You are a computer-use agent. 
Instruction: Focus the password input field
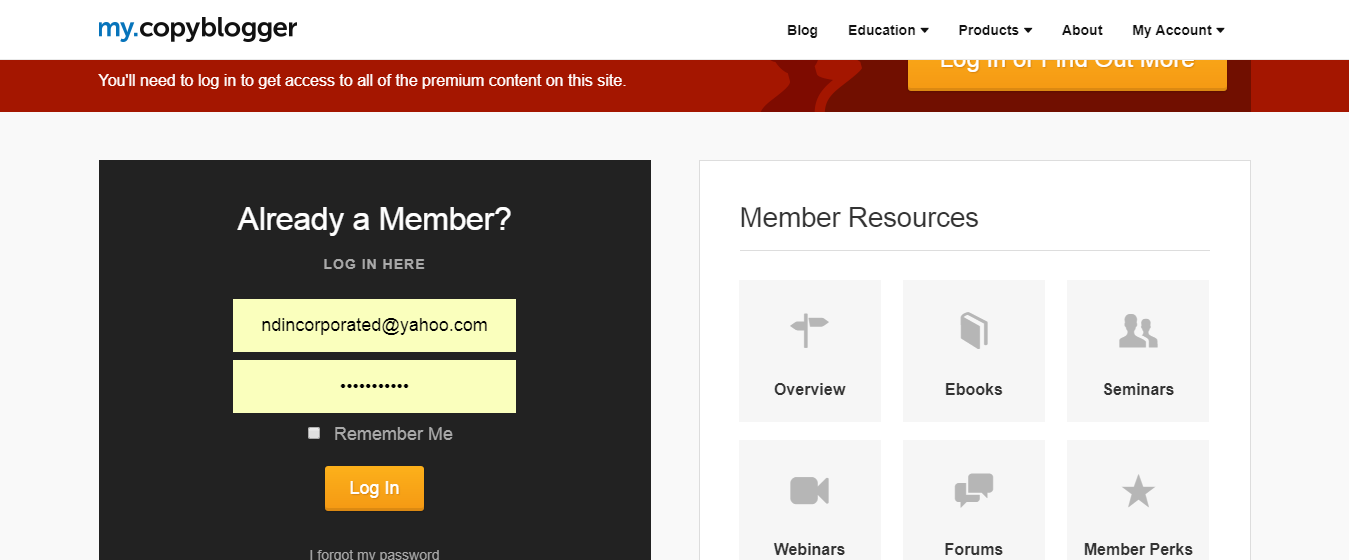[x=374, y=386]
